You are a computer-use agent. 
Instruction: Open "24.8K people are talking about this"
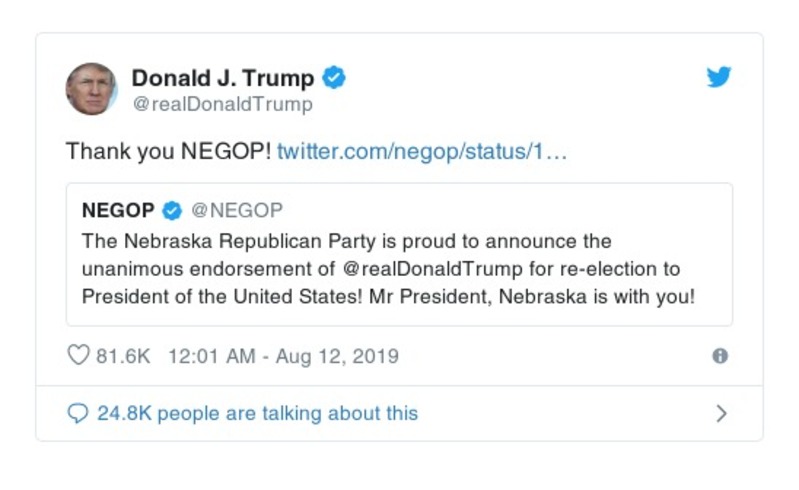click(x=257, y=413)
